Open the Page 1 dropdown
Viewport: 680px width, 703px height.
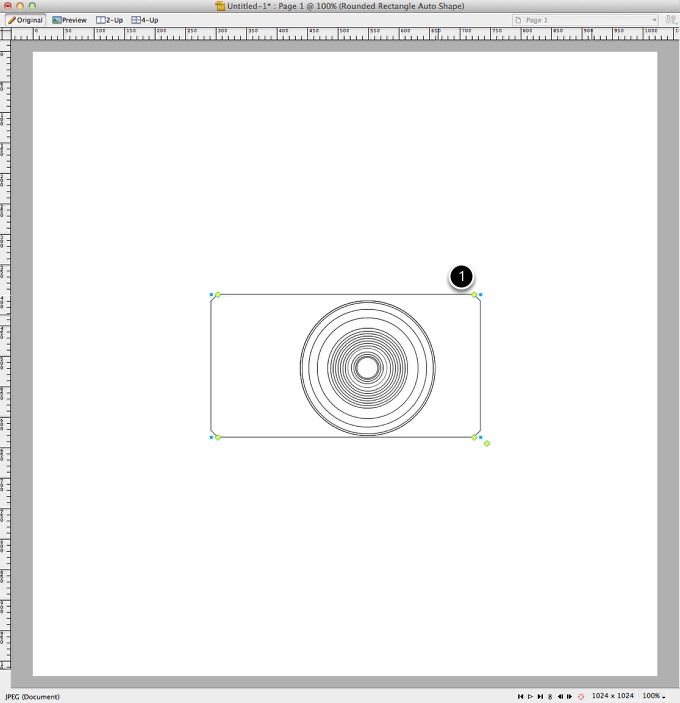click(x=585, y=20)
